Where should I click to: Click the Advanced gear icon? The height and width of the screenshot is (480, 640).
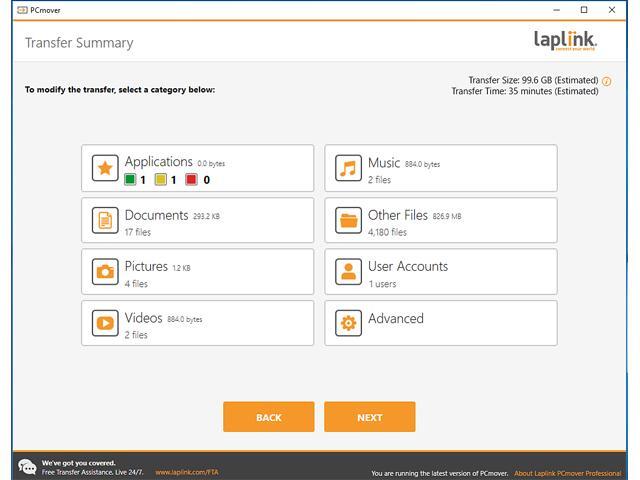pyautogui.click(x=348, y=323)
